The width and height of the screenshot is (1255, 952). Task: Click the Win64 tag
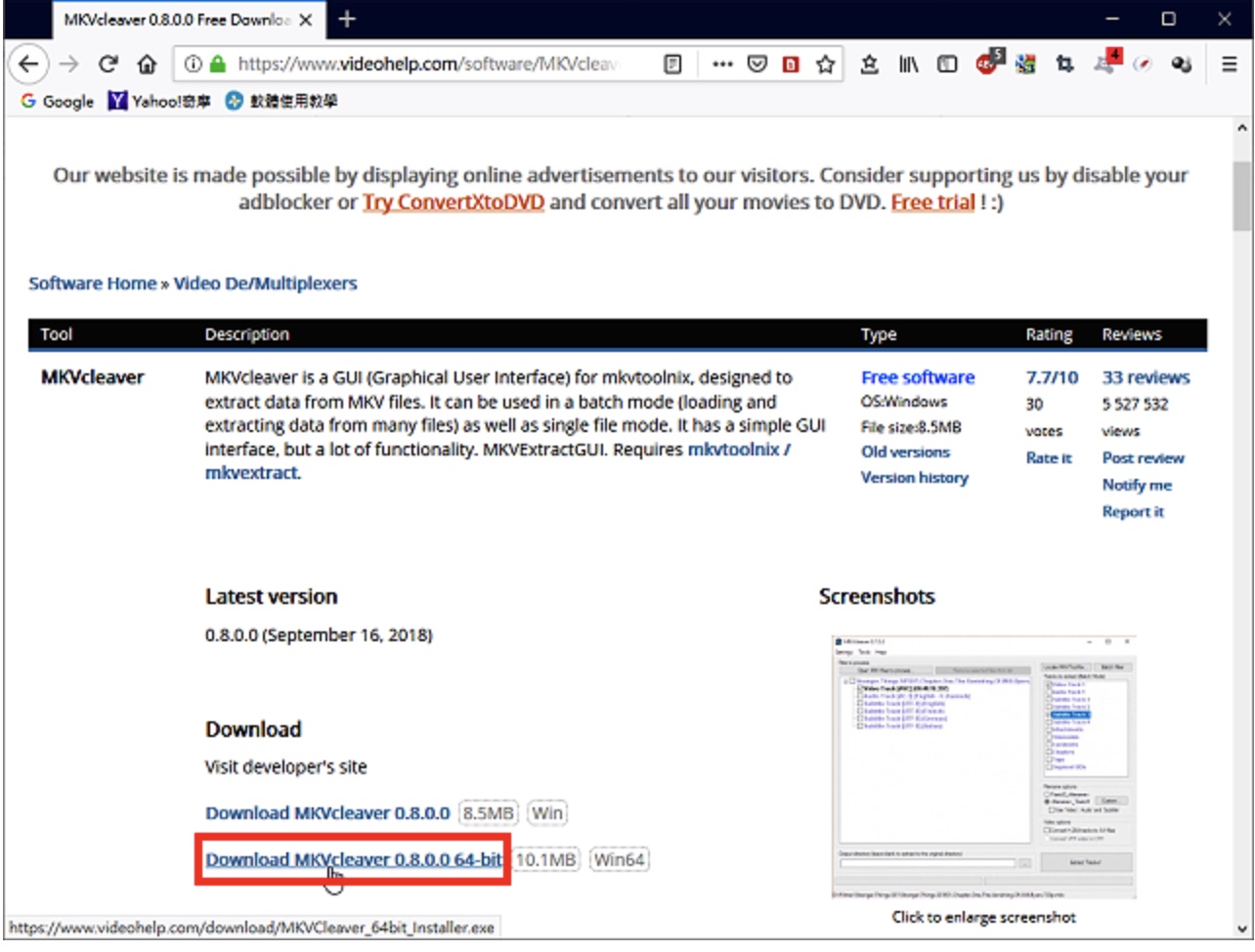[619, 860]
